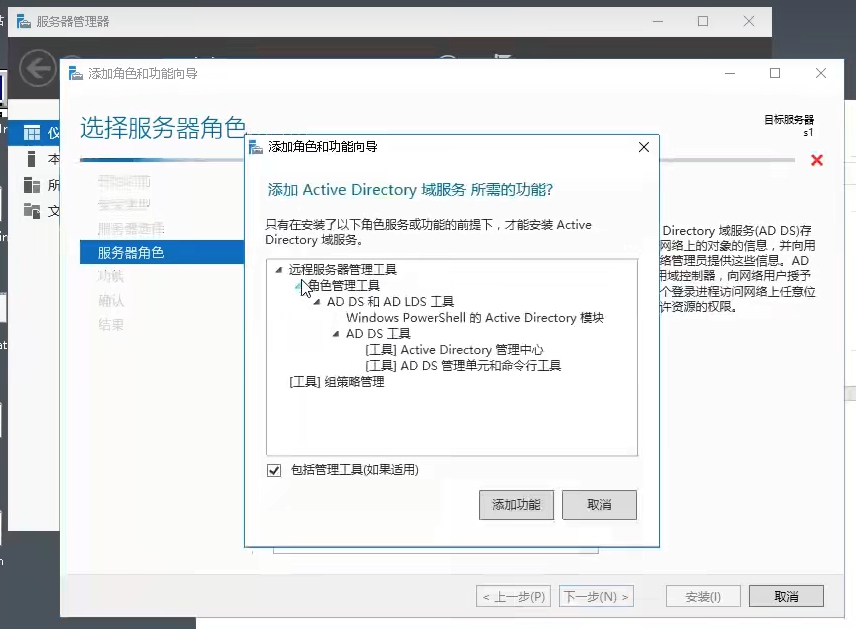Click 取消 in the Active Directory features dialog
This screenshot has width=856, height=629.
[x=599, y=505]
